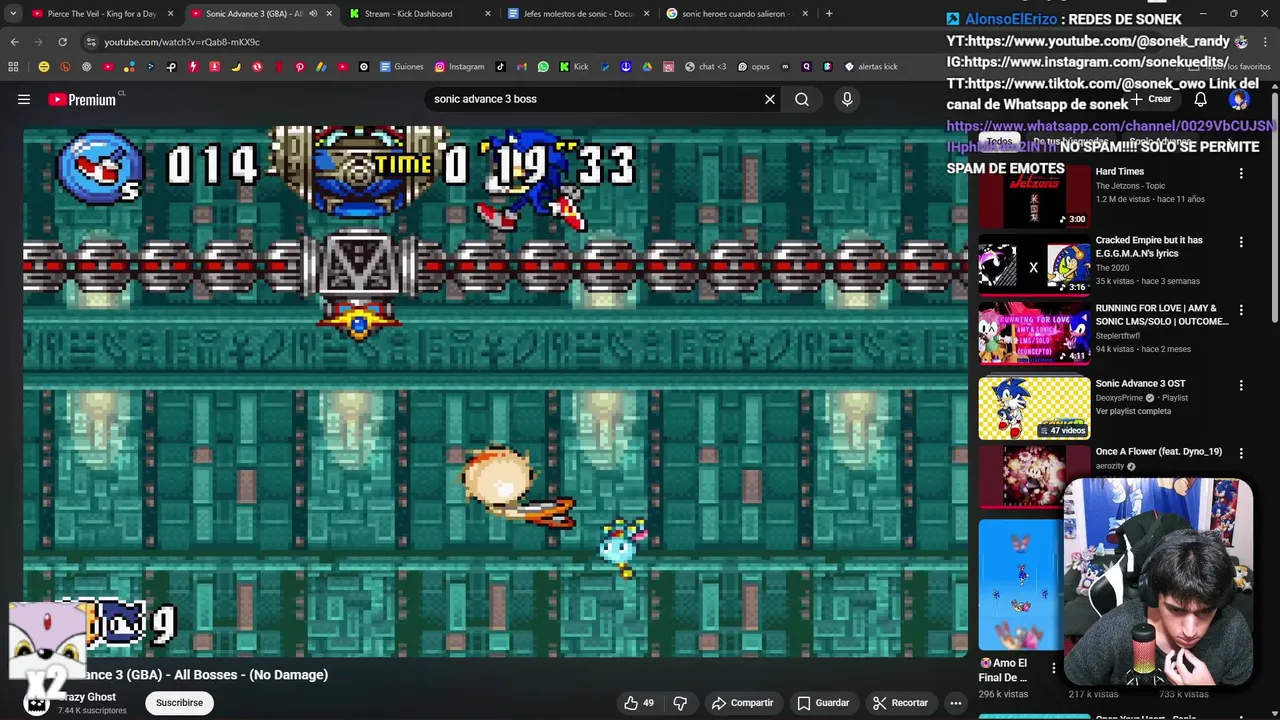Open the WhatsApp bookmark icon
The image size is (1280, 720).
[x=543, y=67]
